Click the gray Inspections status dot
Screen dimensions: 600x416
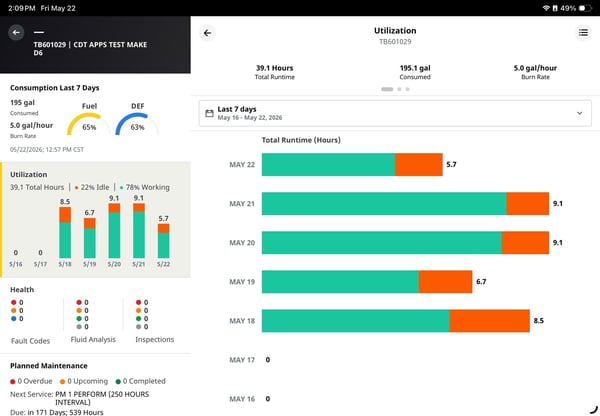pyautogui.click(x=139, y=326)
